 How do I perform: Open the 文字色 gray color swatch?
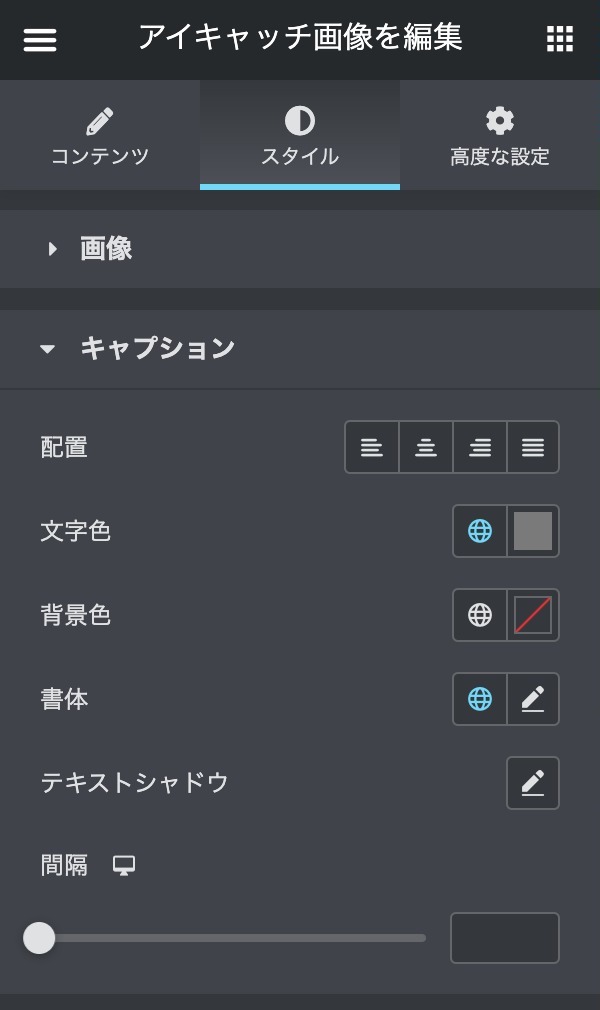[x=533, y=531]
